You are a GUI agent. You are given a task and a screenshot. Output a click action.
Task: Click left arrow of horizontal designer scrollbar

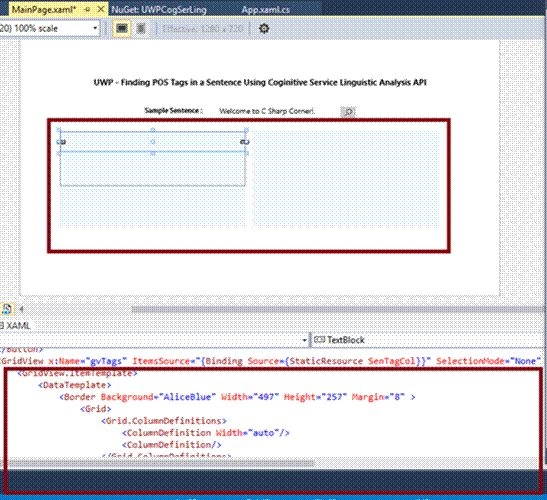(22, 309)
